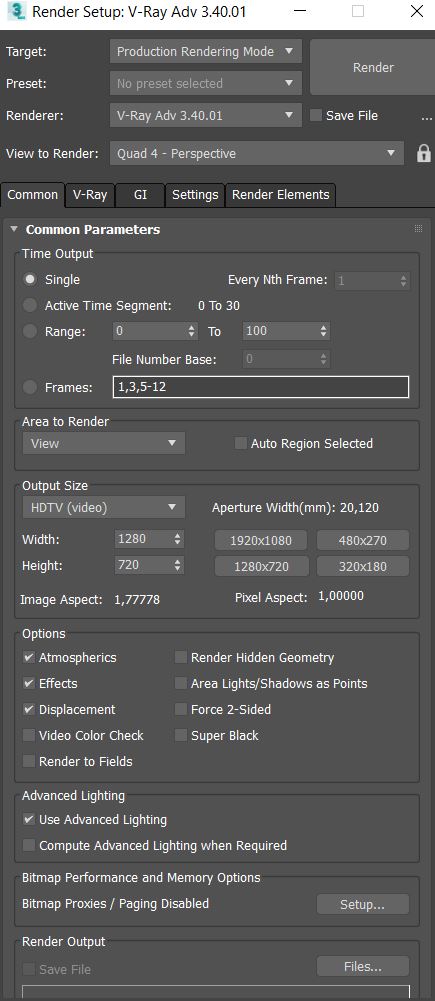Toggle Use Advanced Lighting checkbox

29,819
